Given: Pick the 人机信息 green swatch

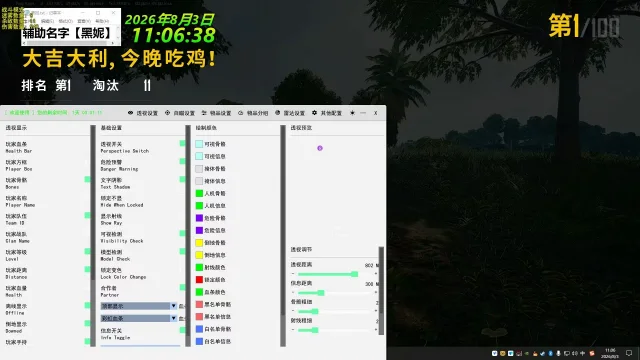Looking at the screenshot, I should [199, 205].
